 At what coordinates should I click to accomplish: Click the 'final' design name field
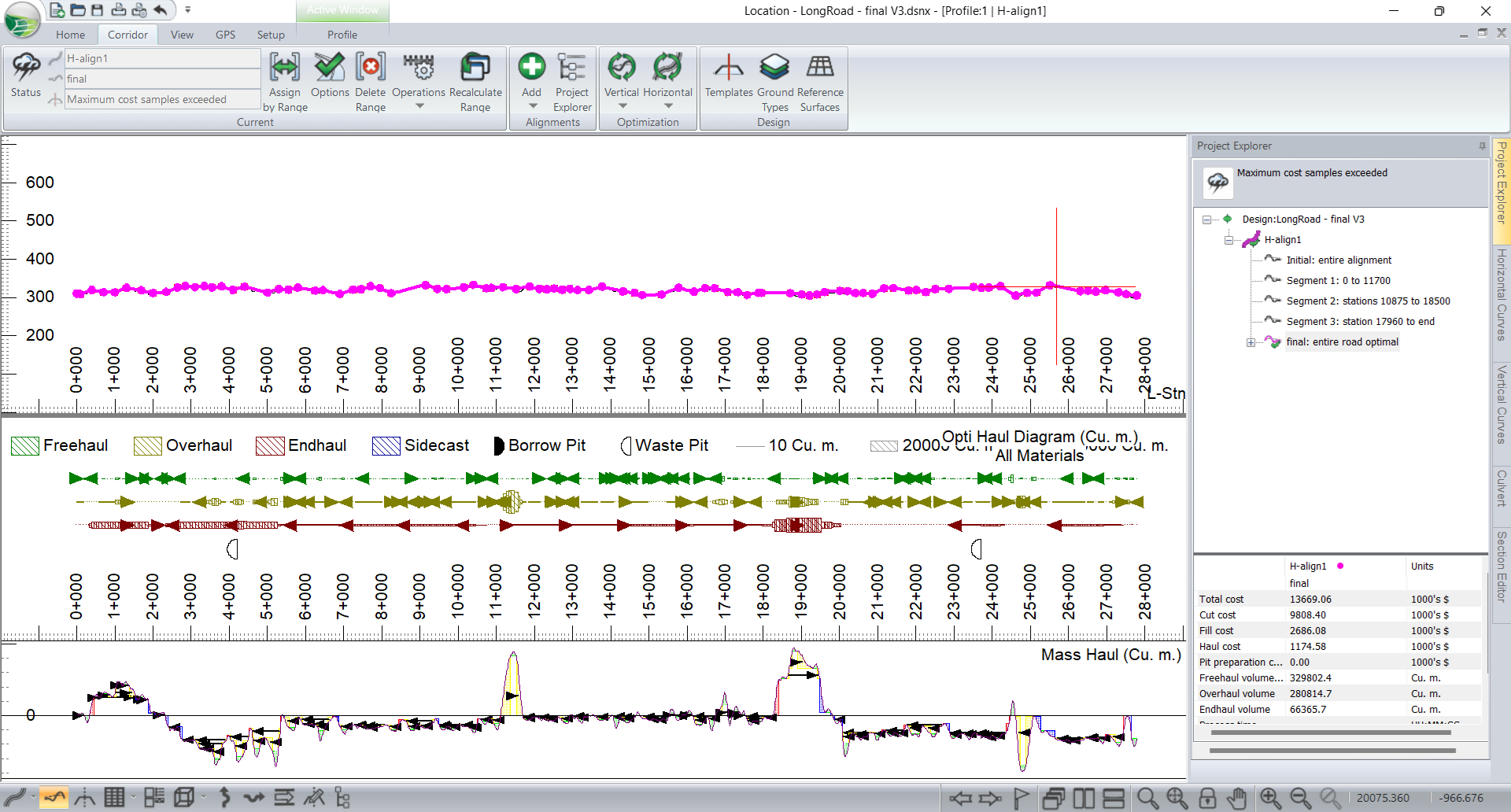click(162, 79)
